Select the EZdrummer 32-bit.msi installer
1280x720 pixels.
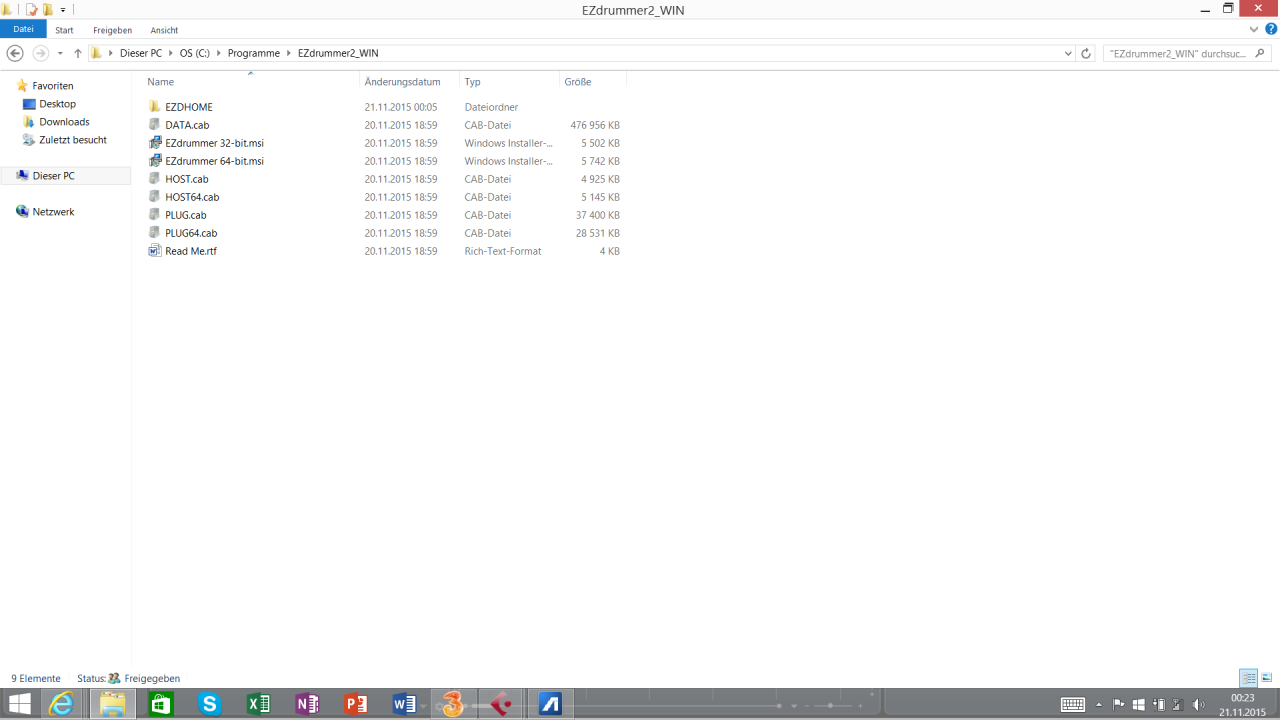pyautogui.click(x=214, y=143)
